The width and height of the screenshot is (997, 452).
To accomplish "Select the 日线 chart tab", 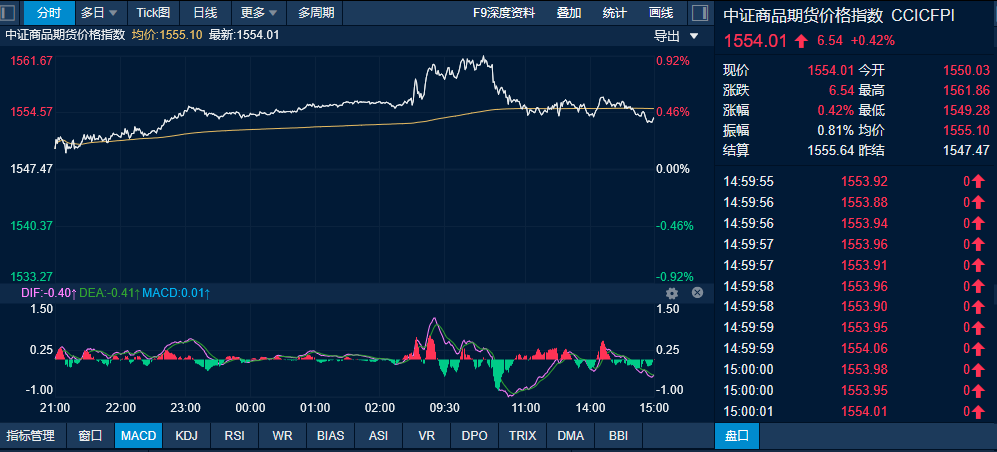I will point(205,13).
